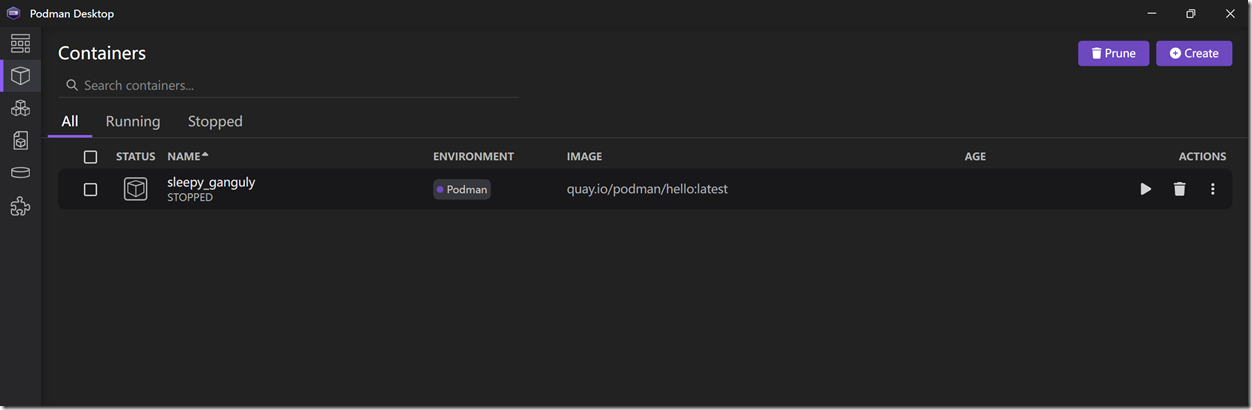Check the sleepy_ganguly row checkbox
Screen dimensions: 1252x410
(91, 189)
